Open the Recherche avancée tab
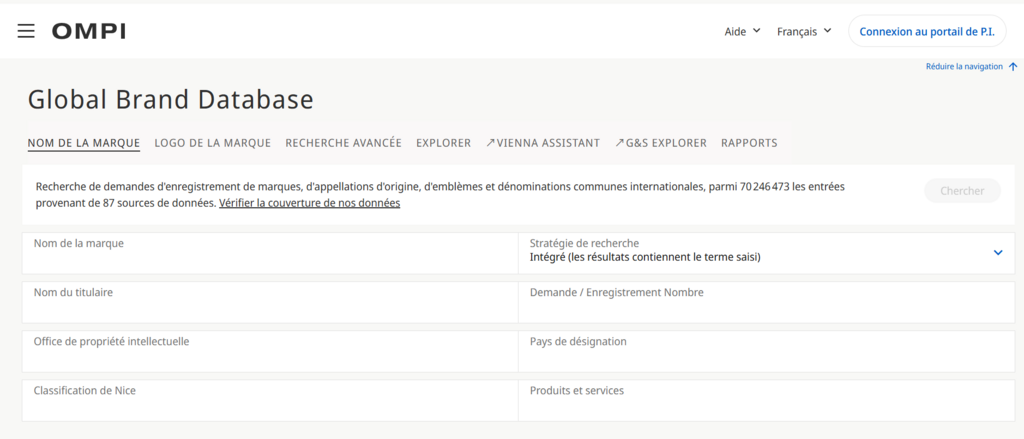This screenshot has width=1024, height=439. tap(343, 143)
